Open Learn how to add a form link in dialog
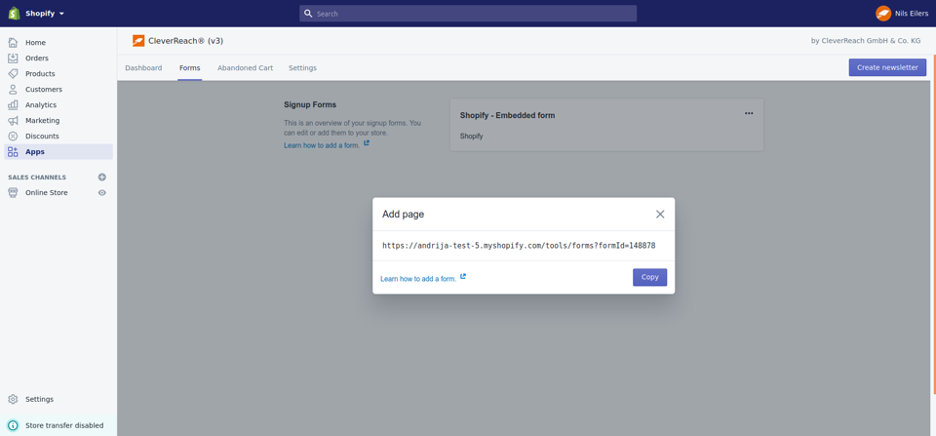The image size is (936, 436). 418,278
